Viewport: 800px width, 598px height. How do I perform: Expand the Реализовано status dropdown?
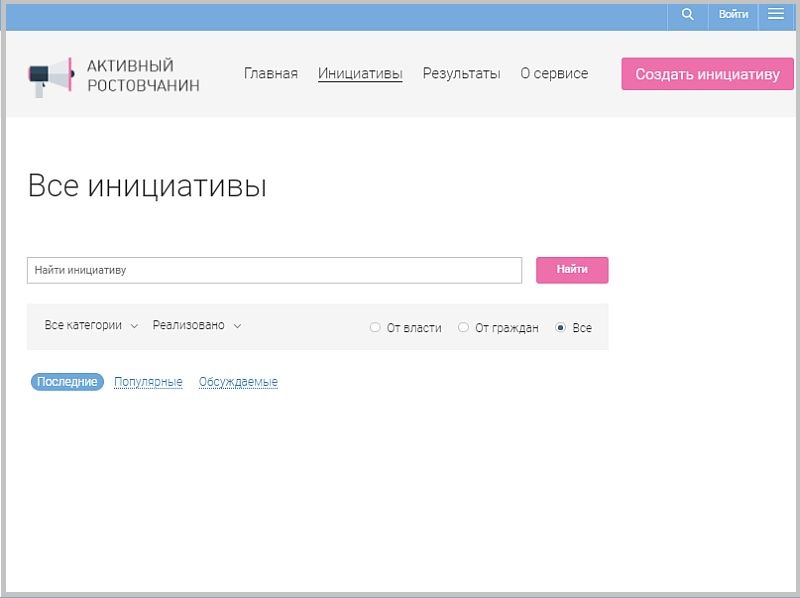coord(197,325)
